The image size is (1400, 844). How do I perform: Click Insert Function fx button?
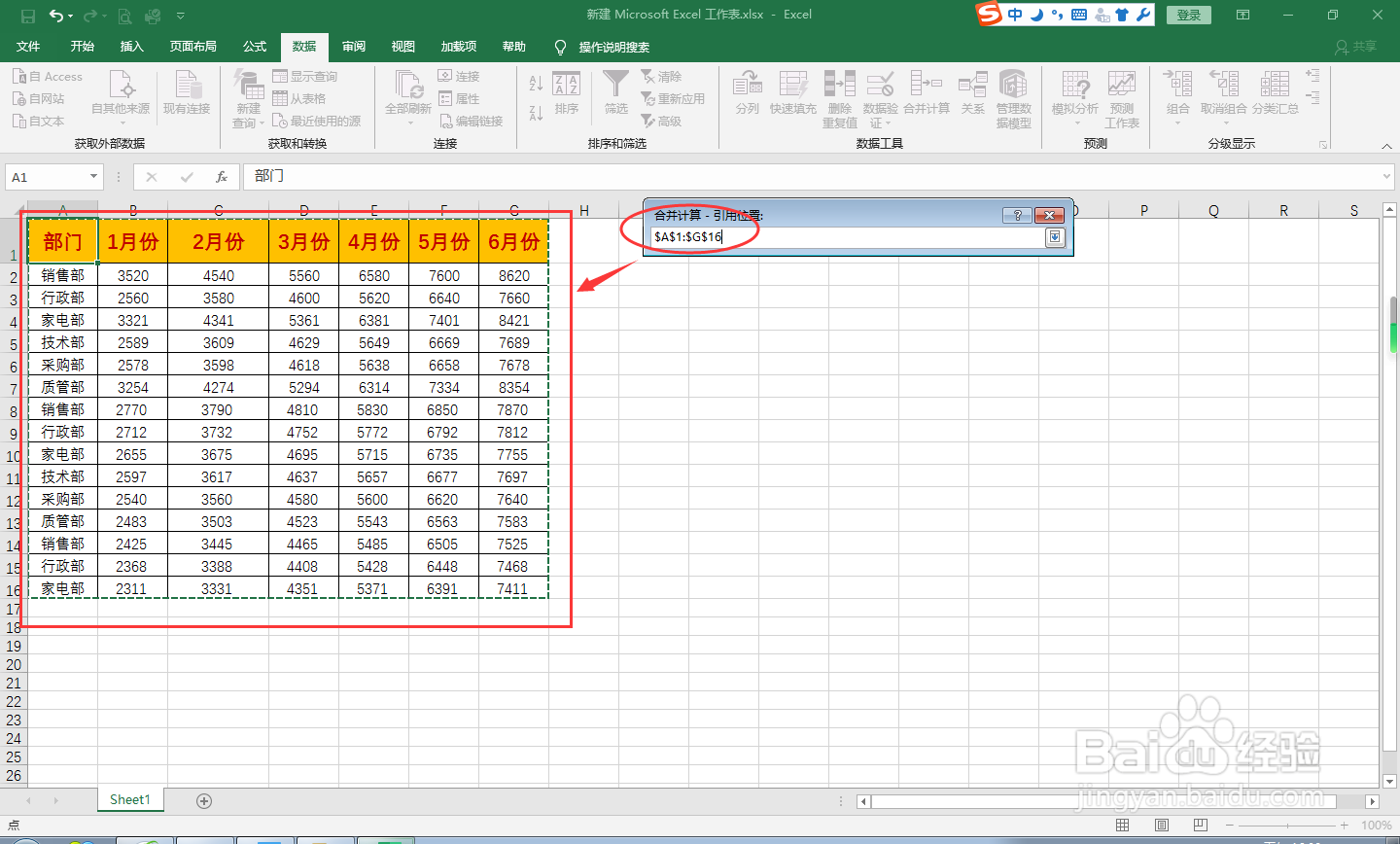pyautogui.click(x=222, y=177)
